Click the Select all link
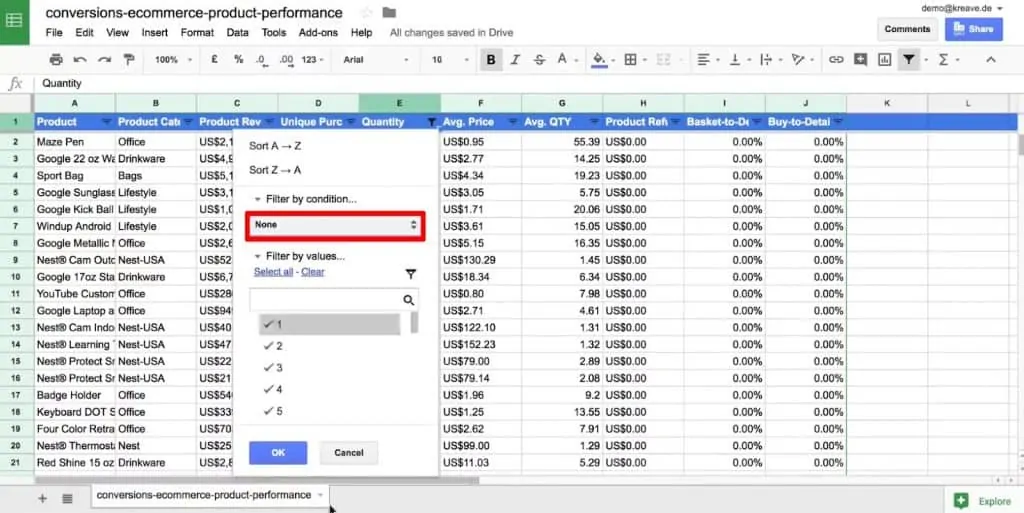Viewport: 1024px width, 513px height. coord(273,272)
